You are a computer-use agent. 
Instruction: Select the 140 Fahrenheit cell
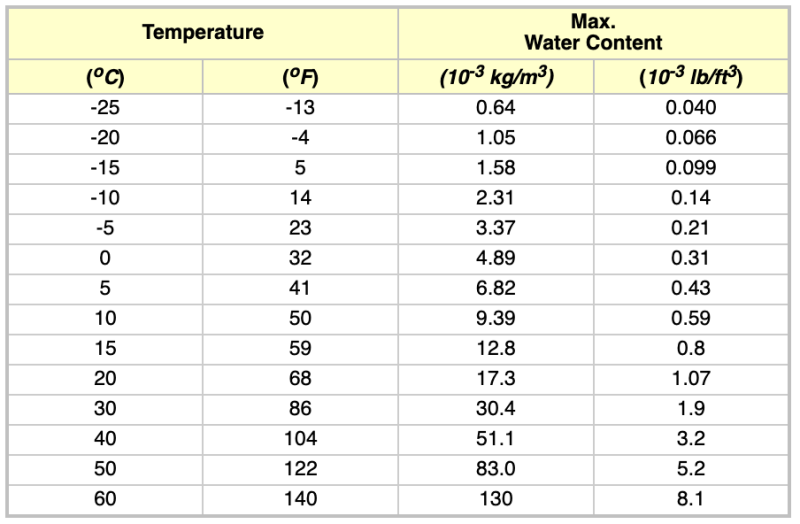click(300, 499)
